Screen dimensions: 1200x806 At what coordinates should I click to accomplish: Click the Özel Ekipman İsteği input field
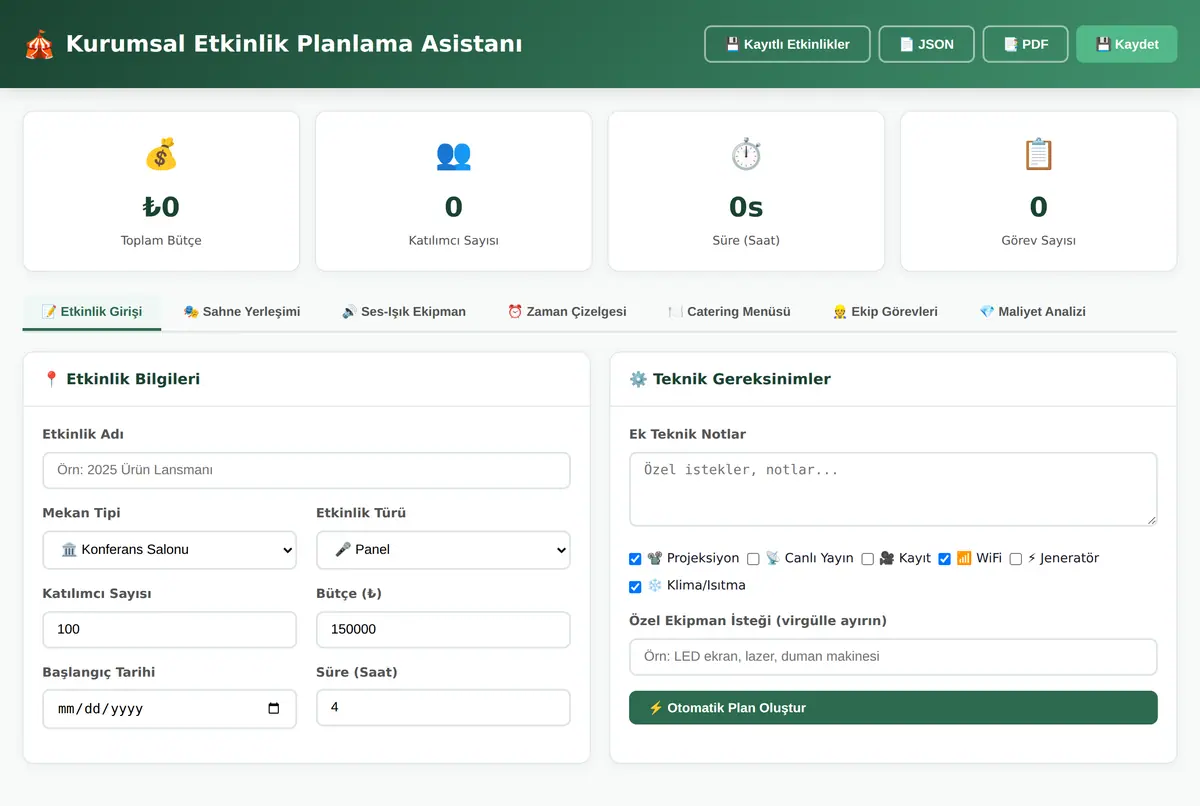pos(893,657)
